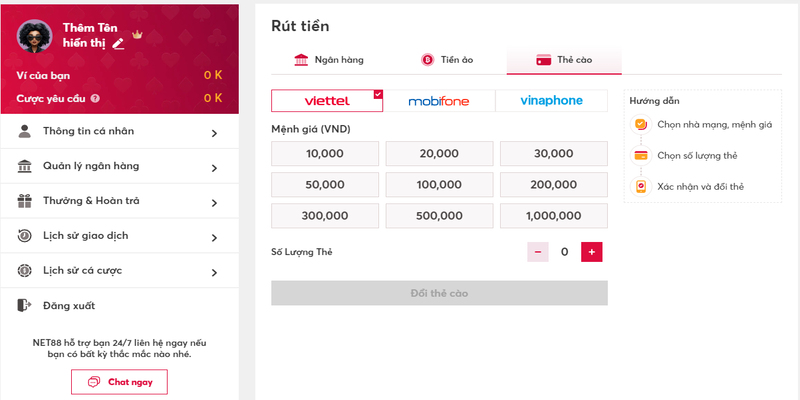Click the Xác nhận và đổi thẻ guide icon

pyautogui.click(x=641, y=187)
